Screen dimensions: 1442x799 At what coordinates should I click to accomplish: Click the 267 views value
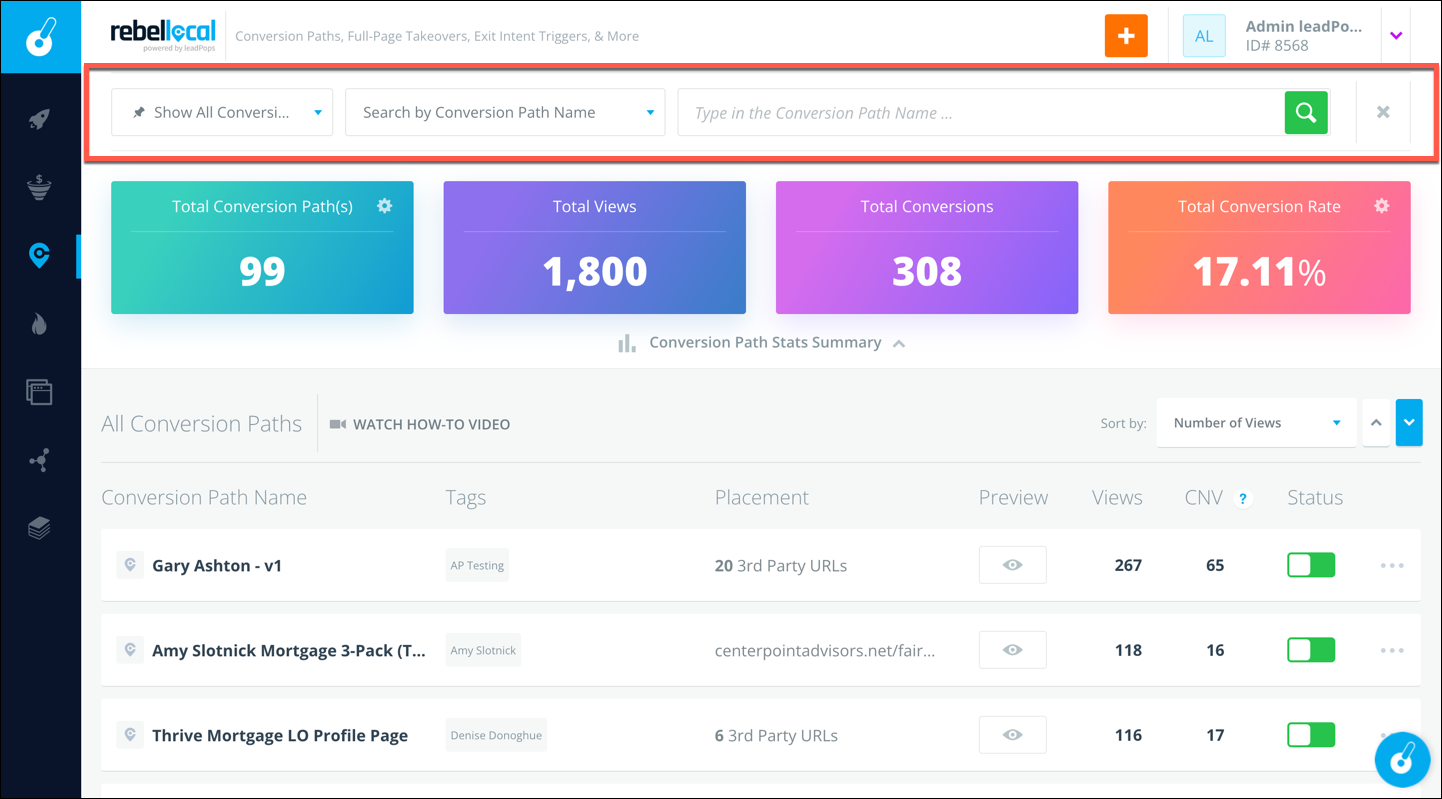tap(1128, 565)
